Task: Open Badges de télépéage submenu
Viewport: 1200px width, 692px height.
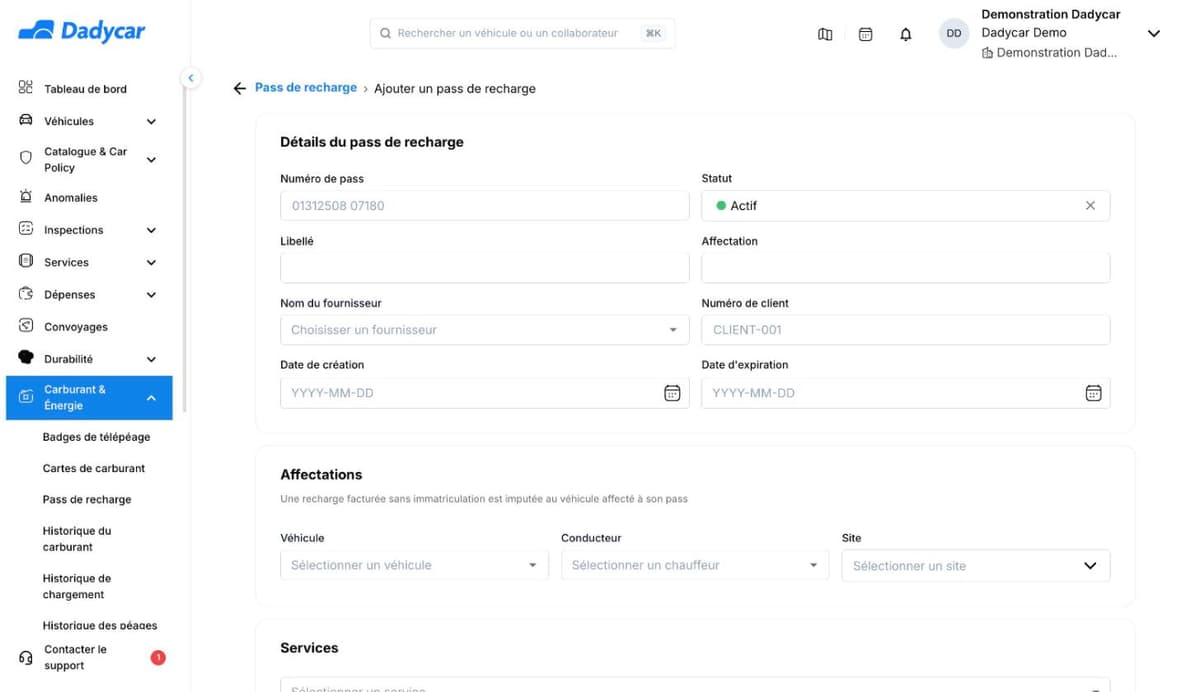Action: [97, 437]
